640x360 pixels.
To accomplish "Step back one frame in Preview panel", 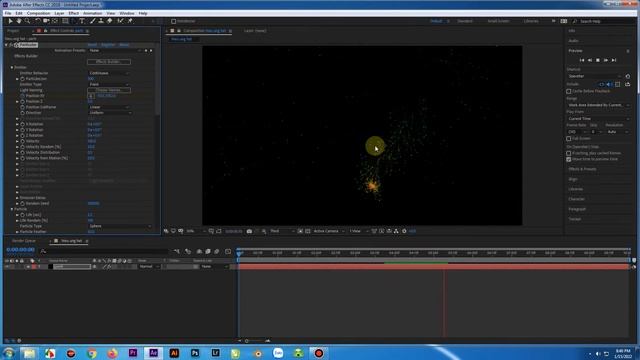I will [590, 60].
